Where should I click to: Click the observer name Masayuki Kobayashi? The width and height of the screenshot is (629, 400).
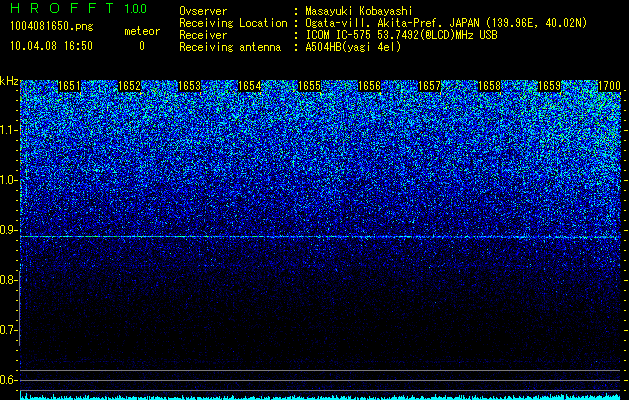(359, 11)
